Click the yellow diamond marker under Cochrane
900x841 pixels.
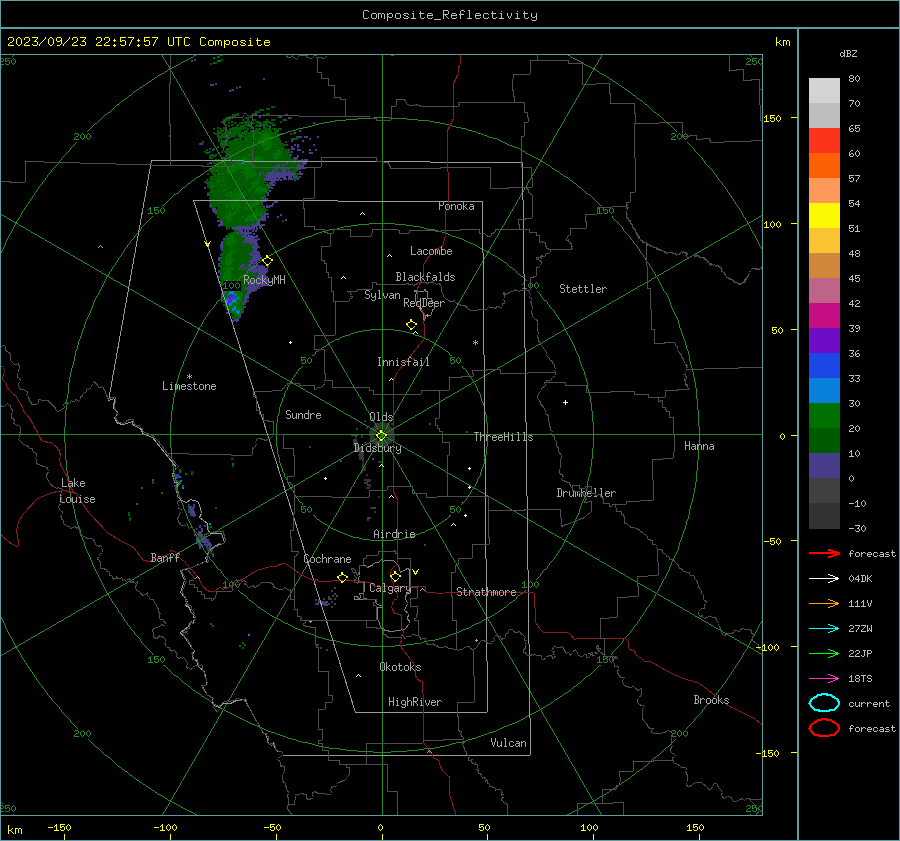tap(343, 577)
